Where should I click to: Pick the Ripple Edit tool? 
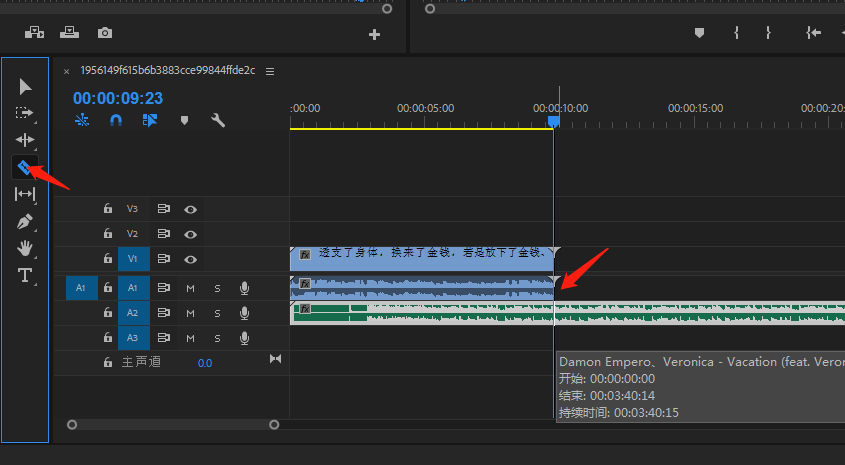point(25,140)
